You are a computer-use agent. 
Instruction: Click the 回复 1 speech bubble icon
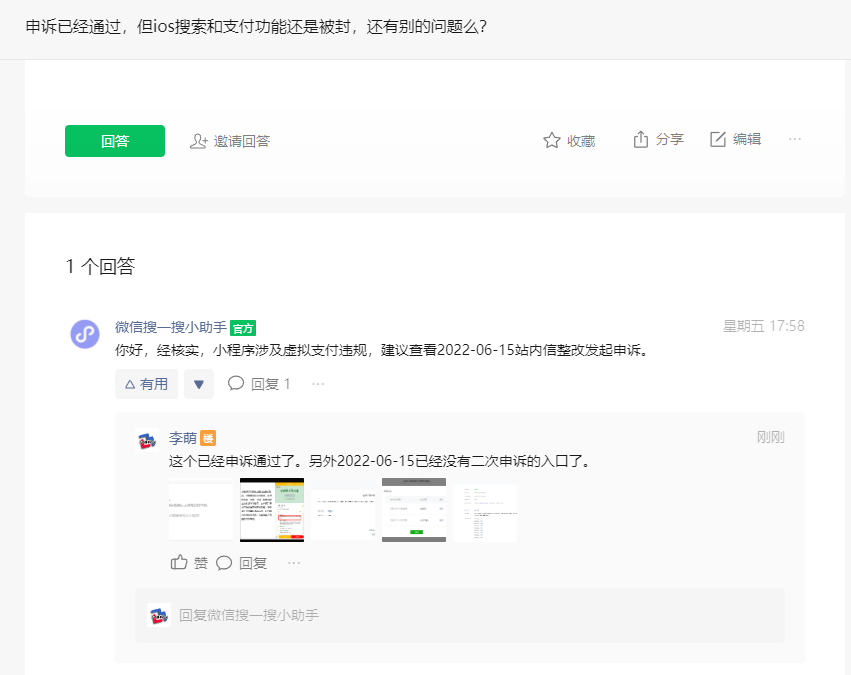click(x=236, y=384)
